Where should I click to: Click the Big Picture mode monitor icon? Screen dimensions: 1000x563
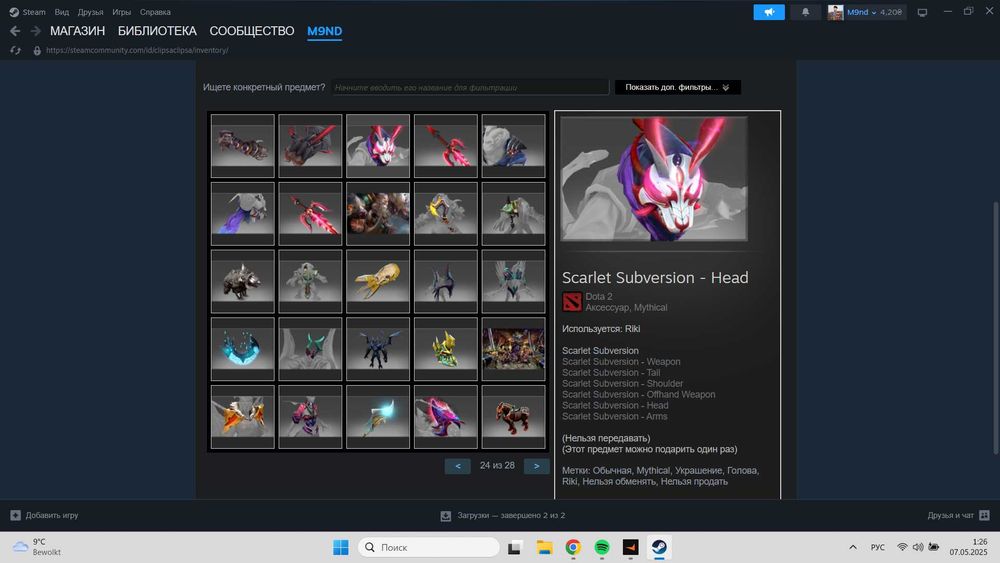coord(922,12)
